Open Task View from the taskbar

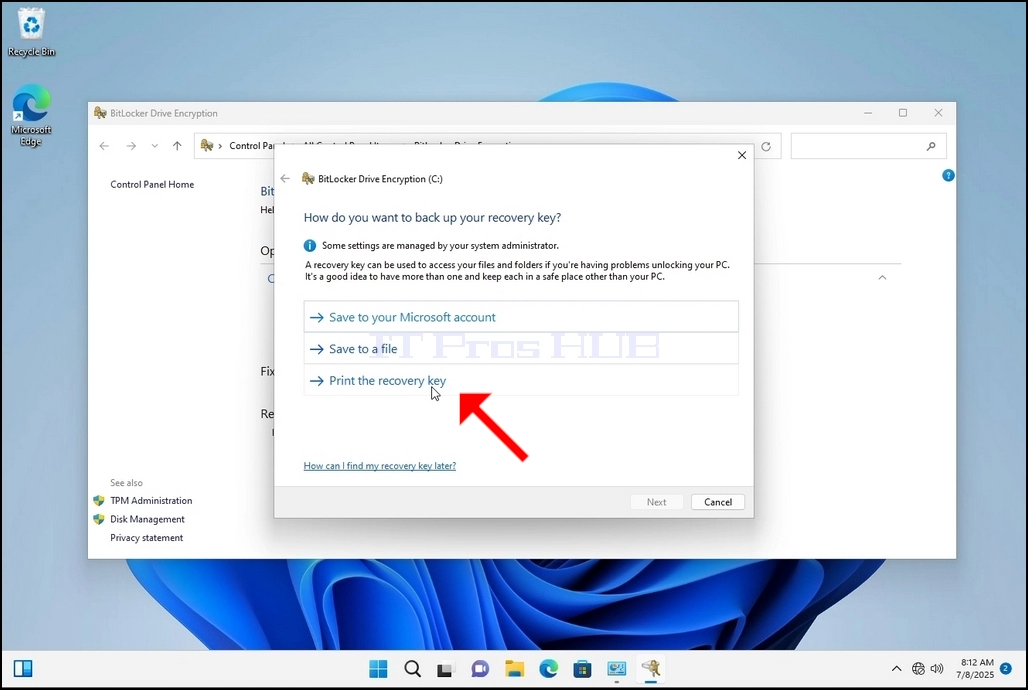tap(446, 669)
